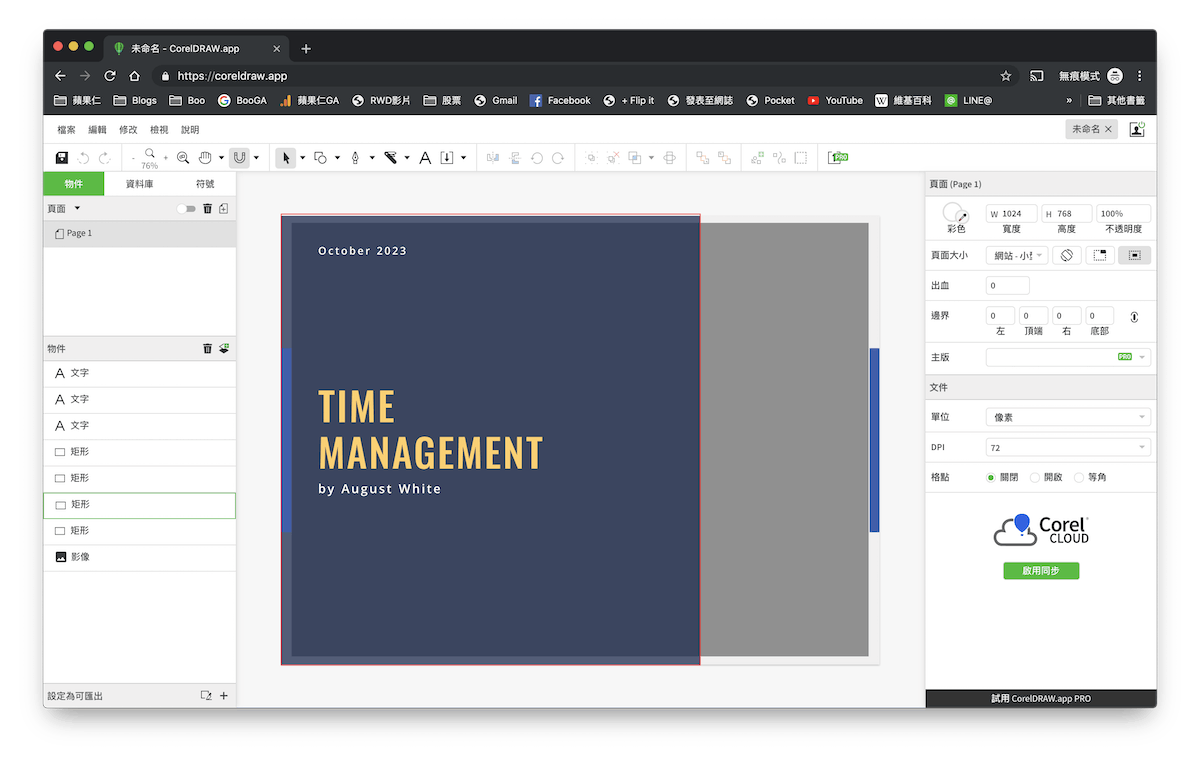Image resolution: width=1200 pixels, height=765 pixels.
Task: Open the 檔案 menu
Action: 67,130
